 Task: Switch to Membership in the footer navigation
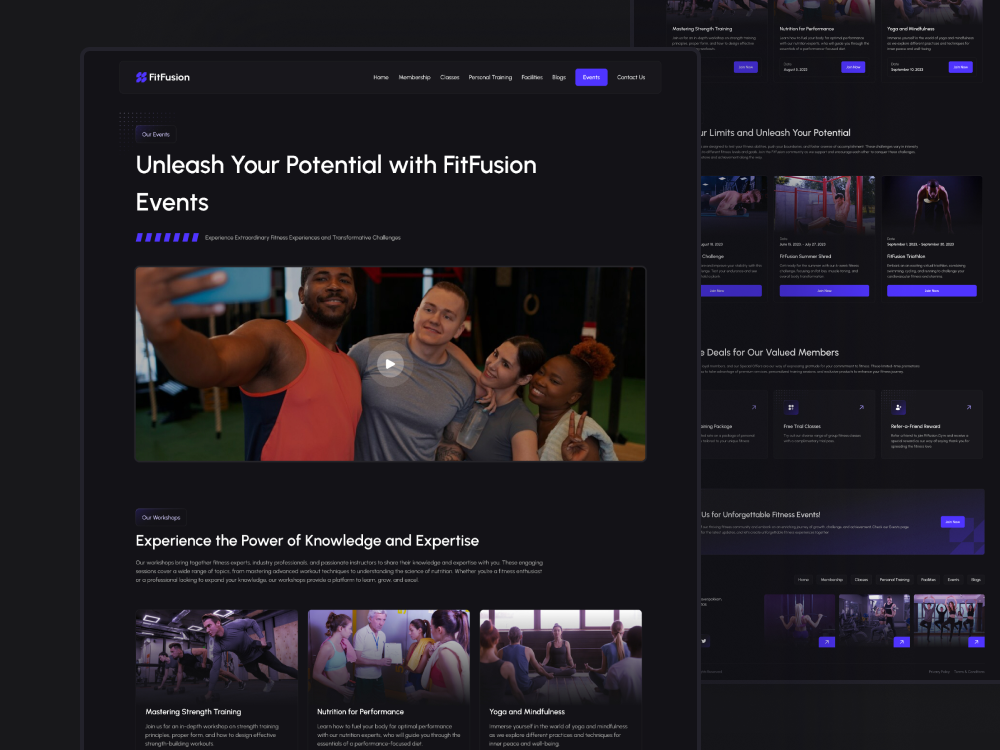click(833, 579)
